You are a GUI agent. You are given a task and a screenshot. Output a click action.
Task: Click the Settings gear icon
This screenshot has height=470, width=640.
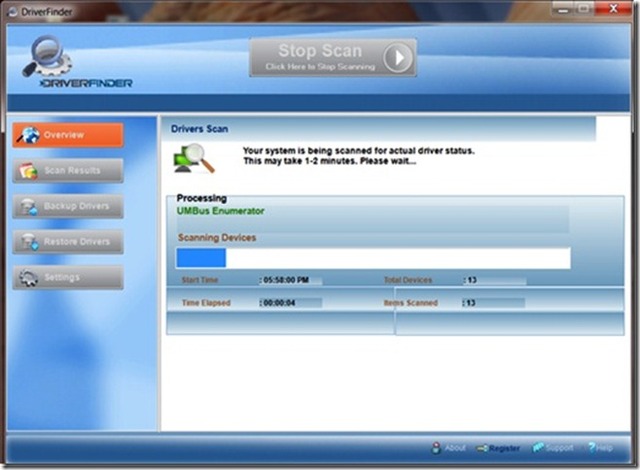point(28,278)
